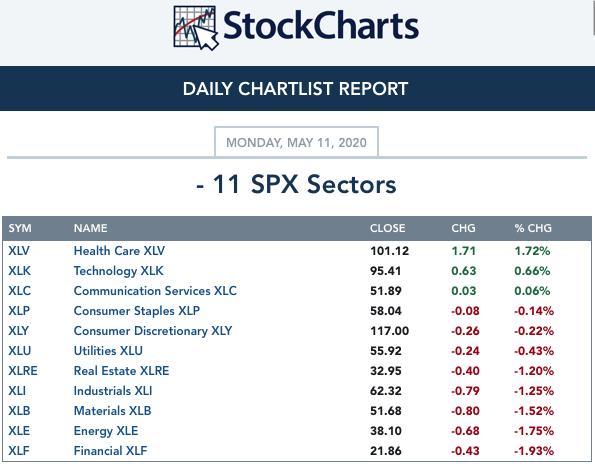The width and height of the screenshot is (595, 464).
Task: Click the CLOSE column header
Action: 387,228
